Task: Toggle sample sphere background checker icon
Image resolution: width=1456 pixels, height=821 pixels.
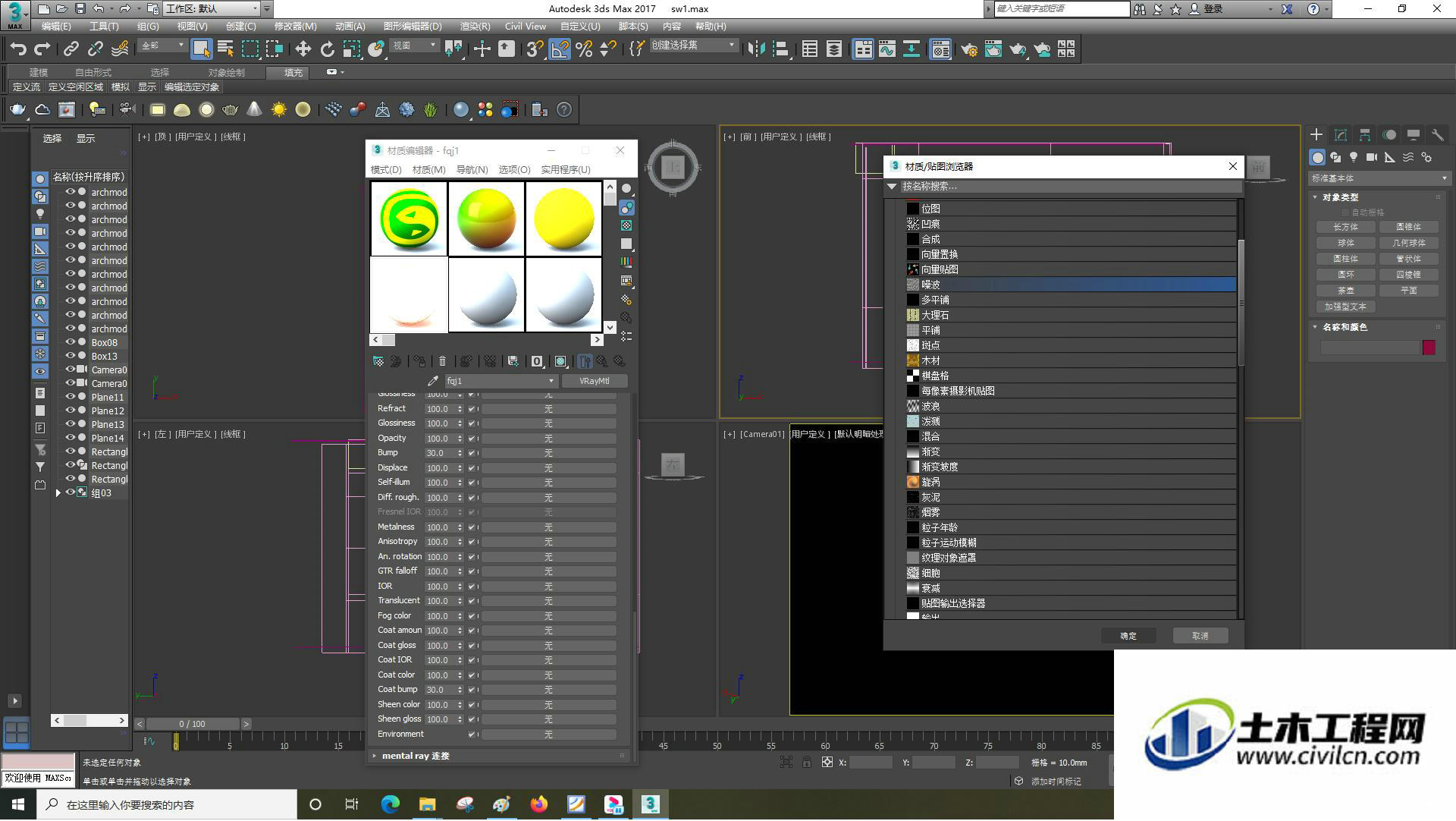Action: 626,225
